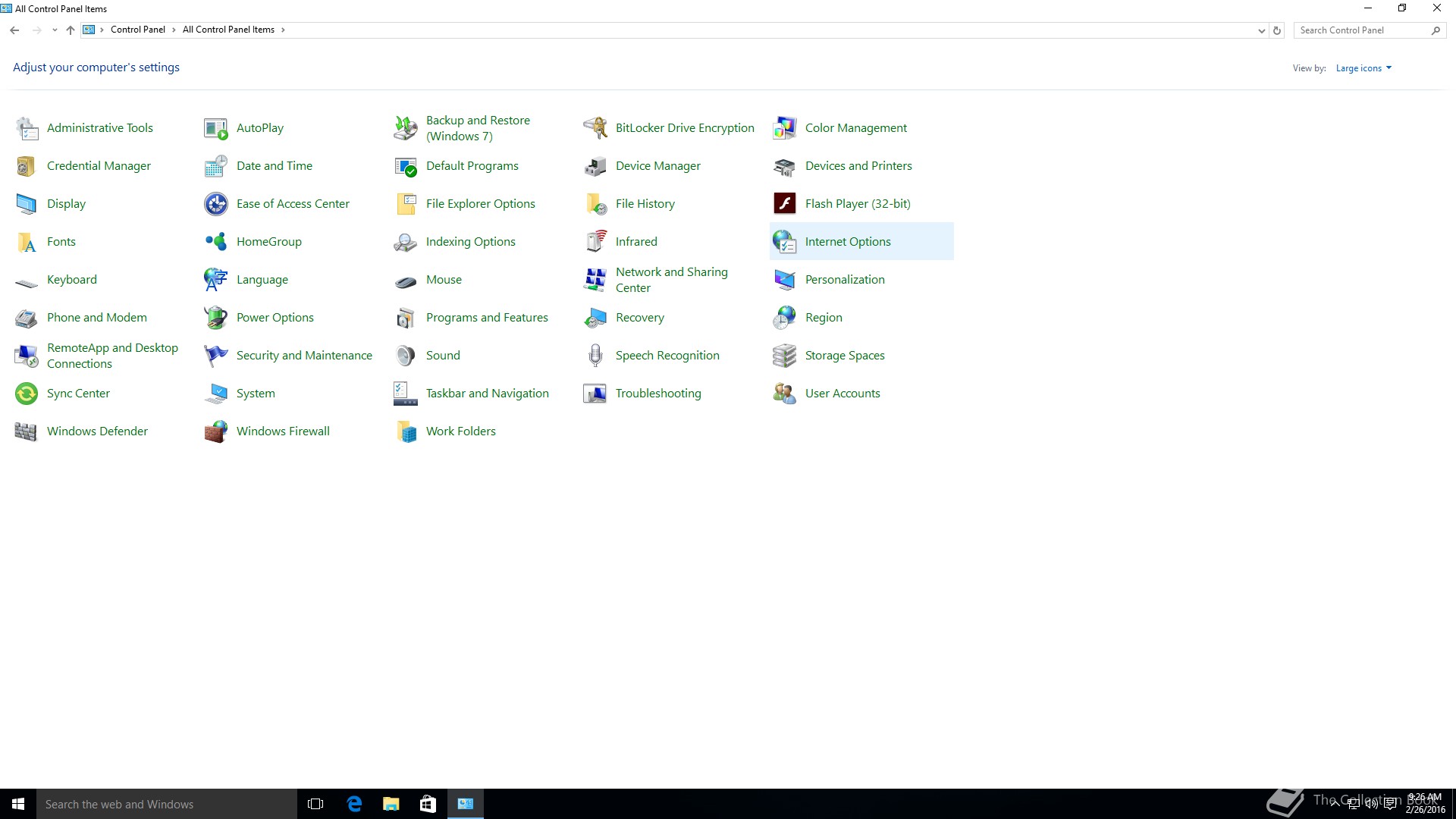Open the Devices and Printers icon
1456x819 pixels.
pyautogui.click(x=785, y=166)
